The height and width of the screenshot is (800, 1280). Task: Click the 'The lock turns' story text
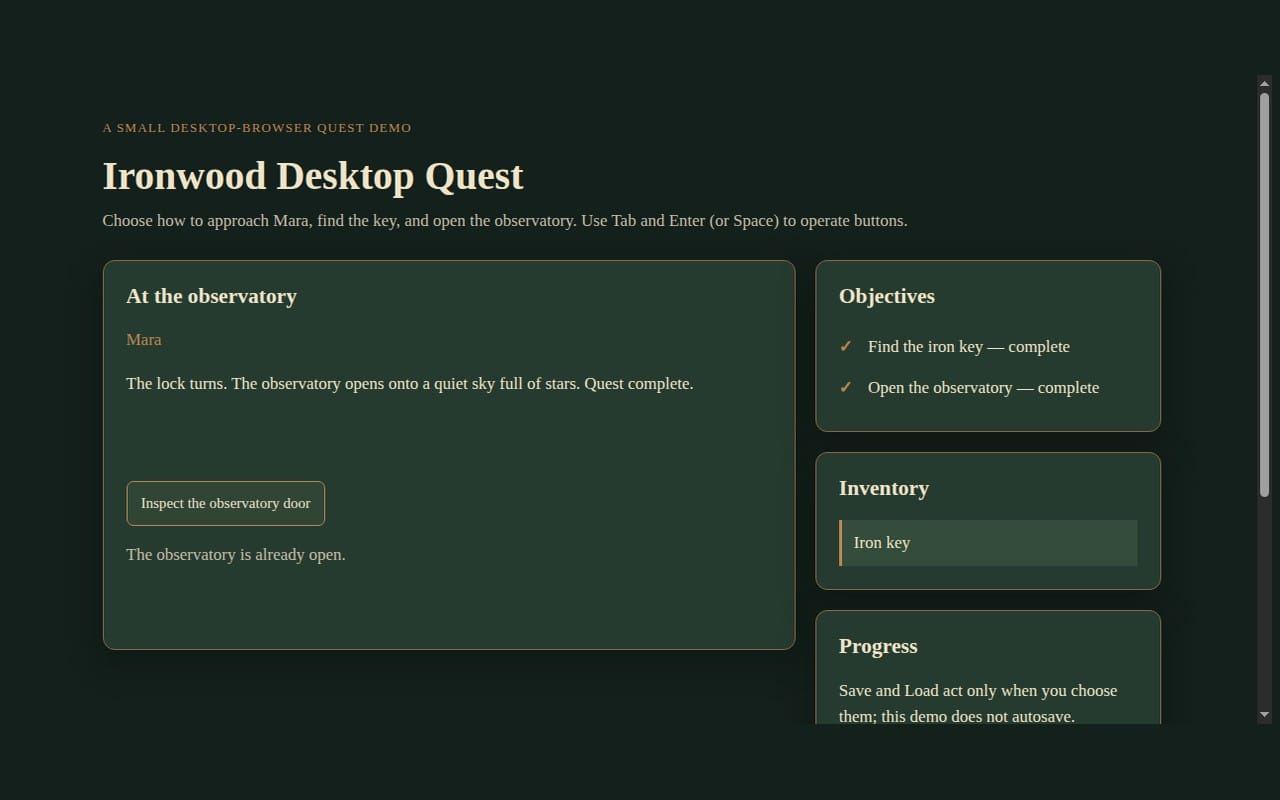click(410, 384)
